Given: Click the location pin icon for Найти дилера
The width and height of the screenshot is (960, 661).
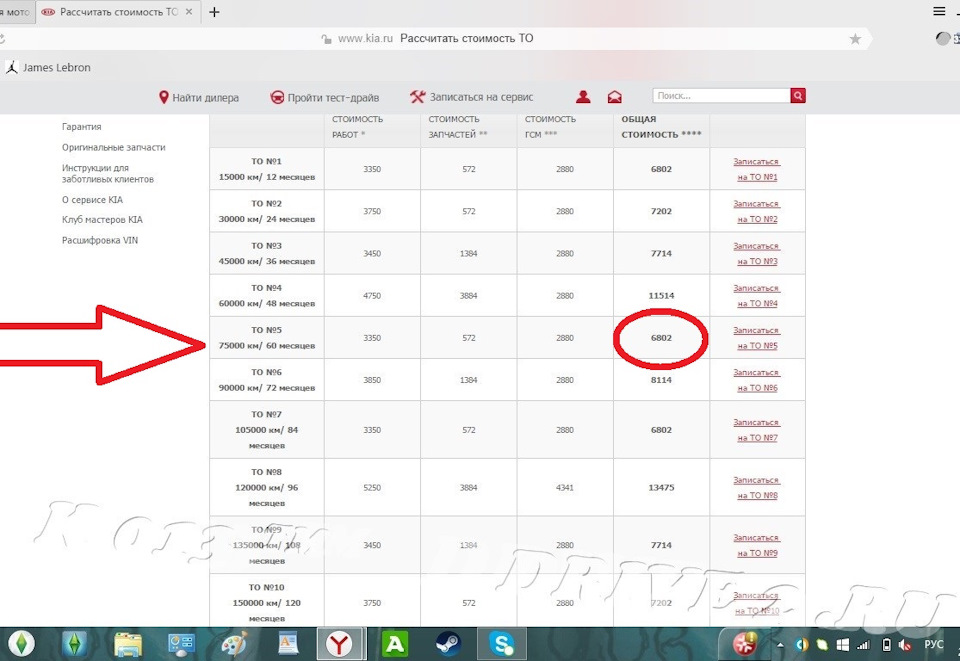Looking at the screenshot, I should click(x=163, y=97).
